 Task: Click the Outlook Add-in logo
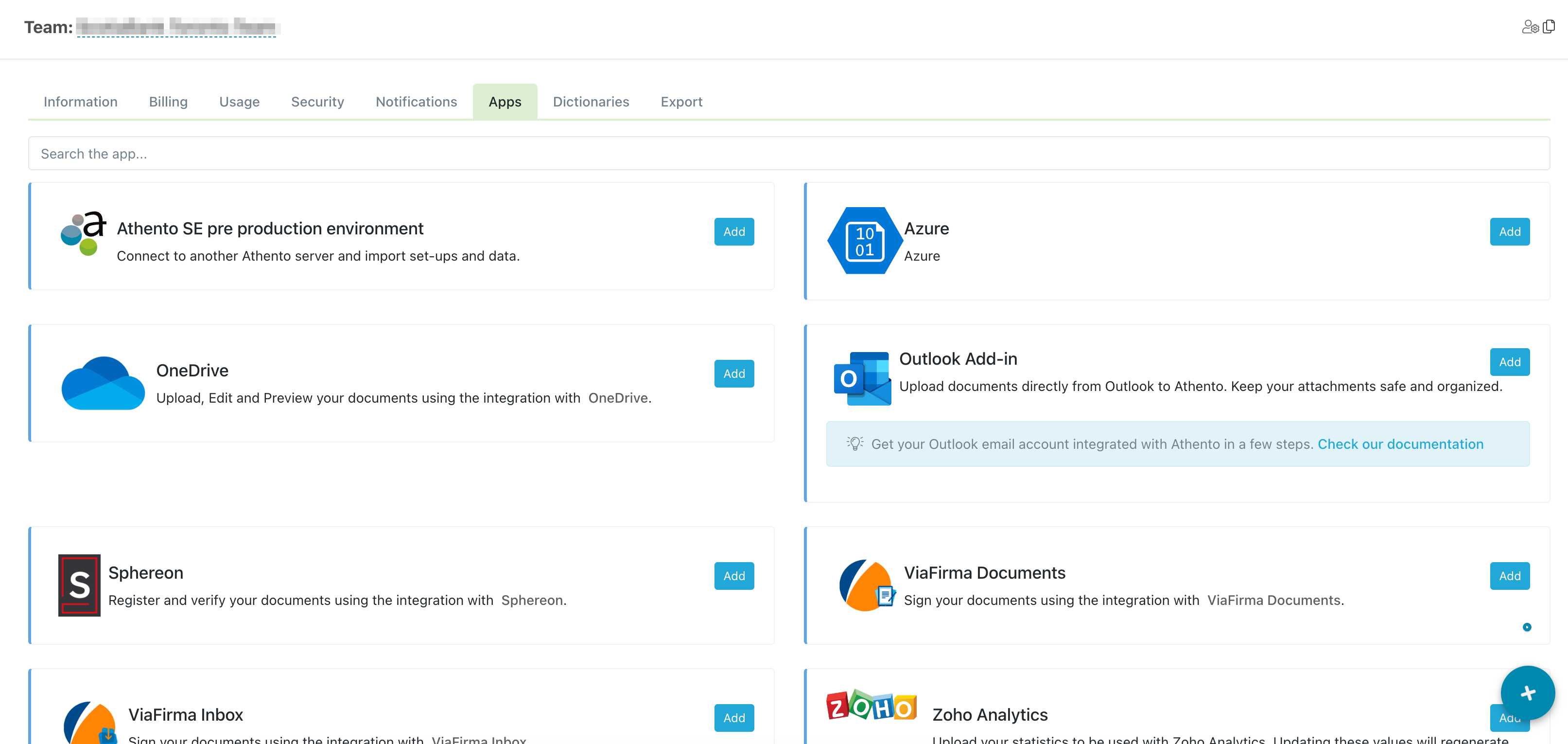pyautogui.click(x=862, y=378)
